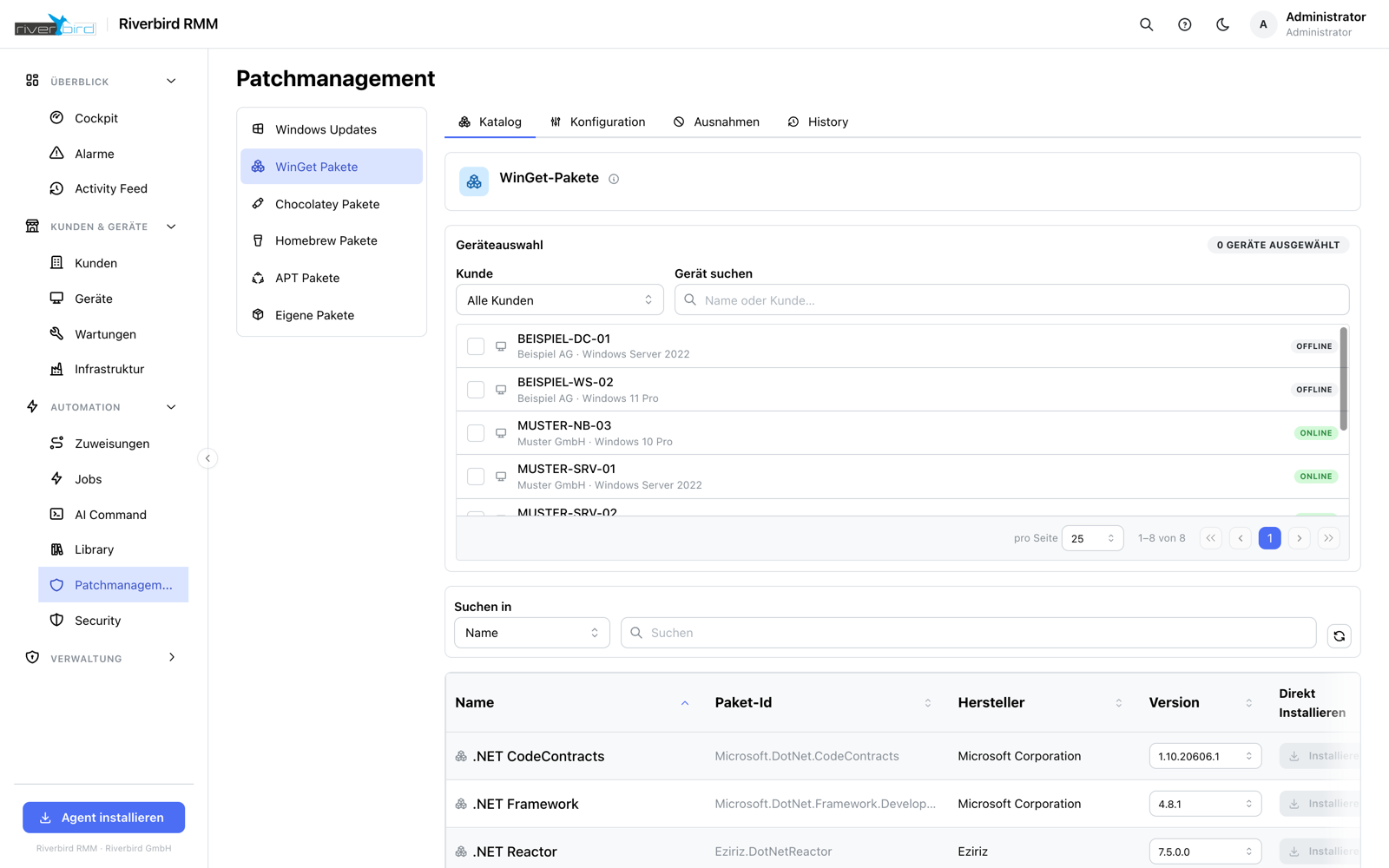Open the Kunde dropdown Alle Kunden
Image resolution: width=1389 pixels, height=868 pixels.
pyautogui.click(x=560, y=300)
